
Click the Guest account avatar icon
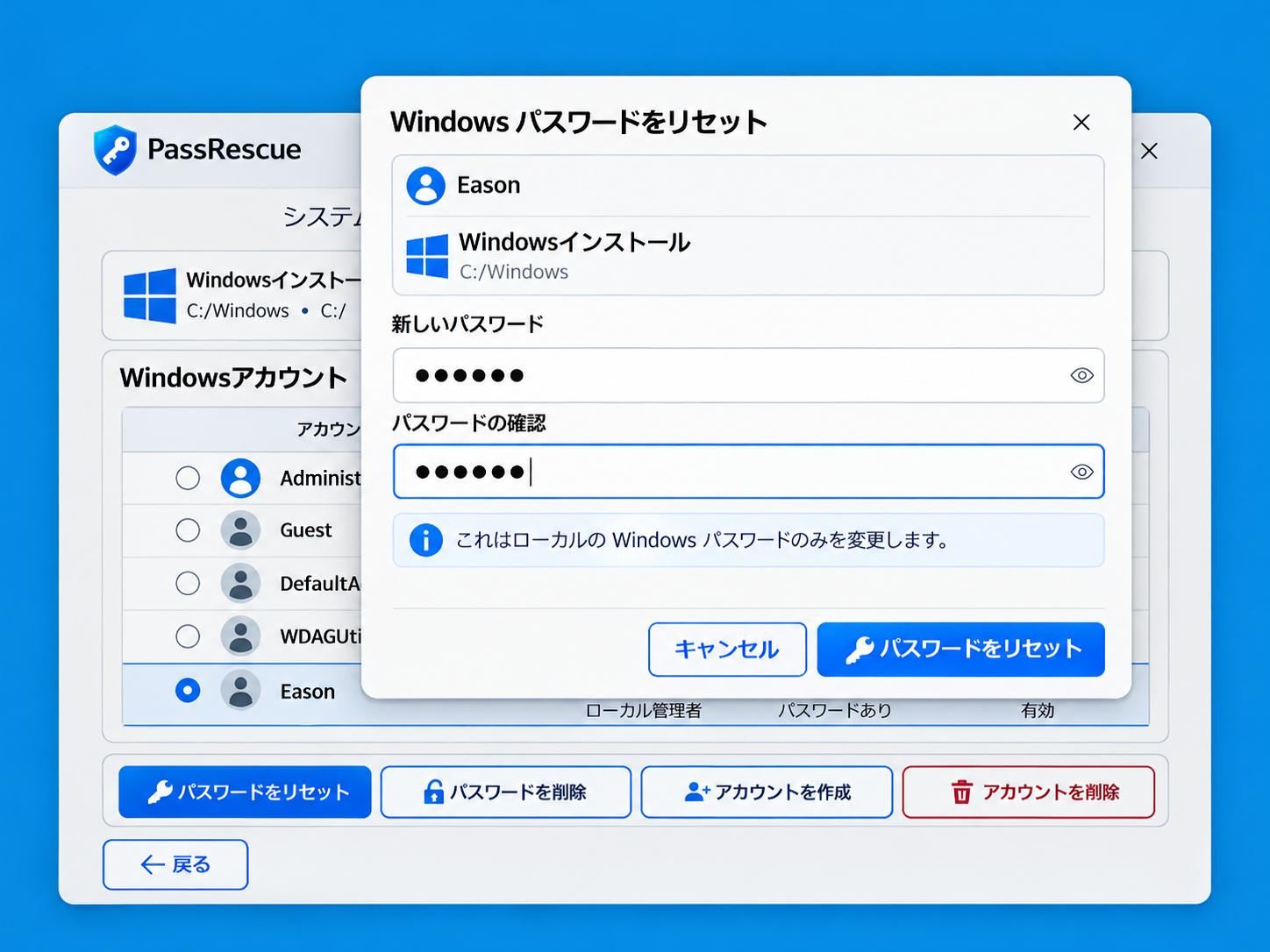[x=240, y=530]
